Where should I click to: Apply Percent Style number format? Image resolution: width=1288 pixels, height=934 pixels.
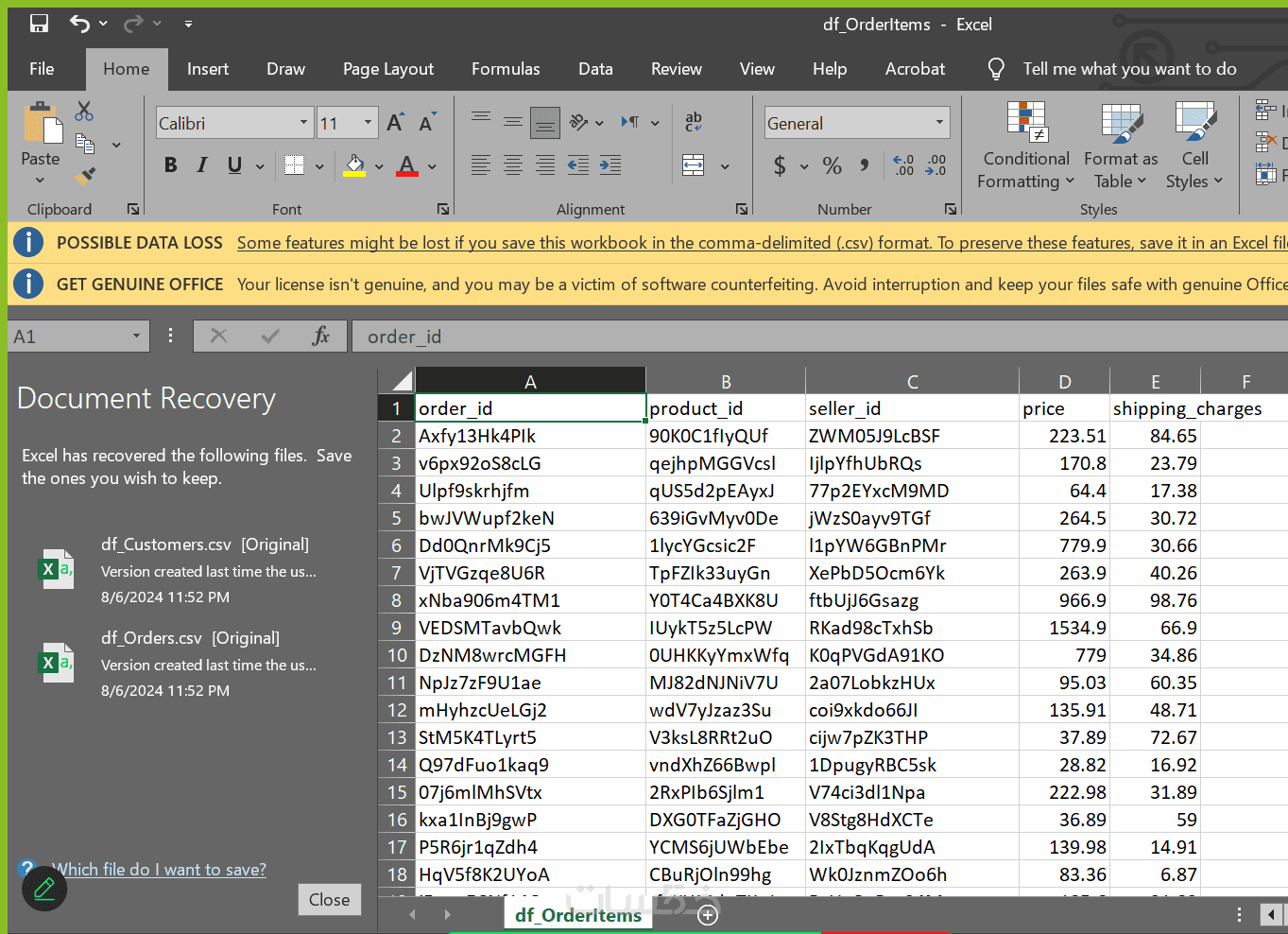tap(832, 166)
